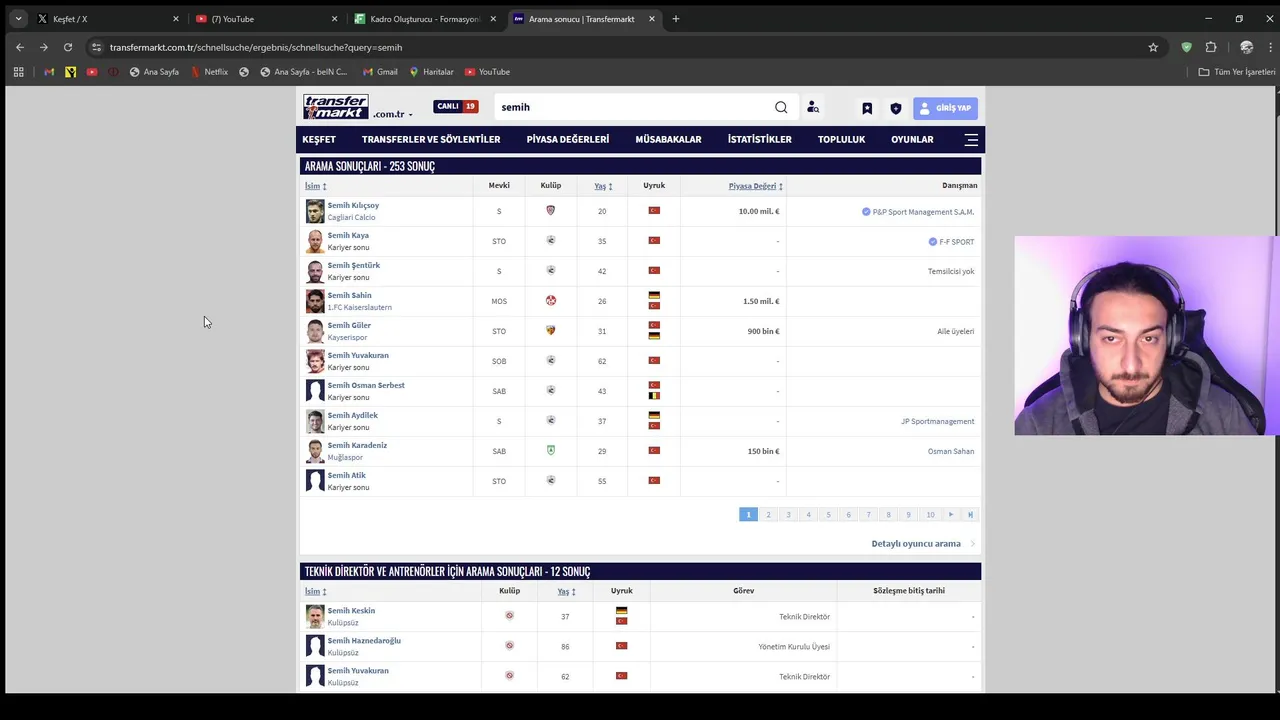Open TOPLULUK menu
This screenshot has height=720, width=1280.
point(841,140)
